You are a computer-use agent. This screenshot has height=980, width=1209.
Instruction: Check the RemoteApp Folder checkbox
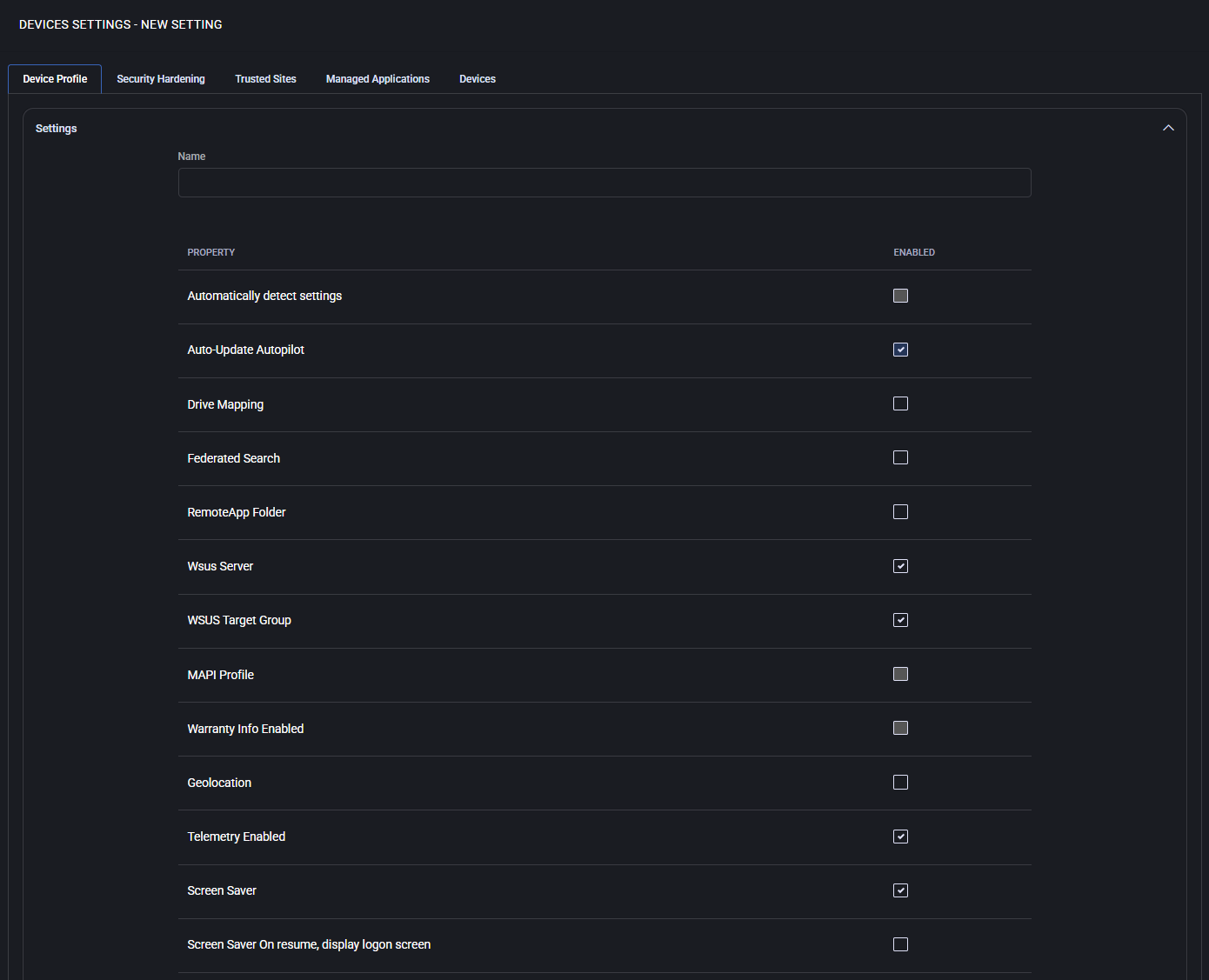pyautogui.click(x=900, y=512)
